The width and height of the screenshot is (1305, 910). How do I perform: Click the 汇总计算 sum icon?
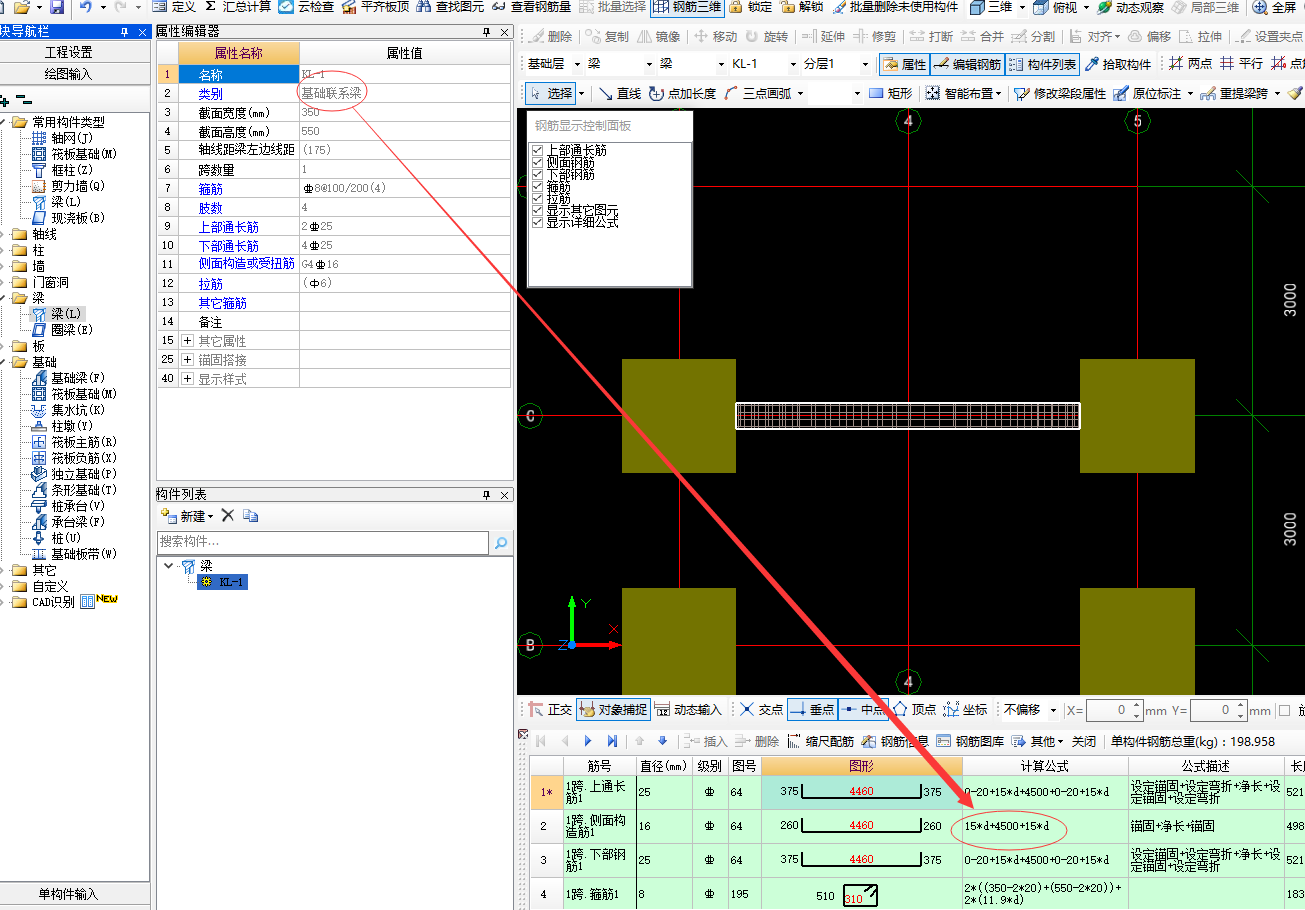click(210, 7)
